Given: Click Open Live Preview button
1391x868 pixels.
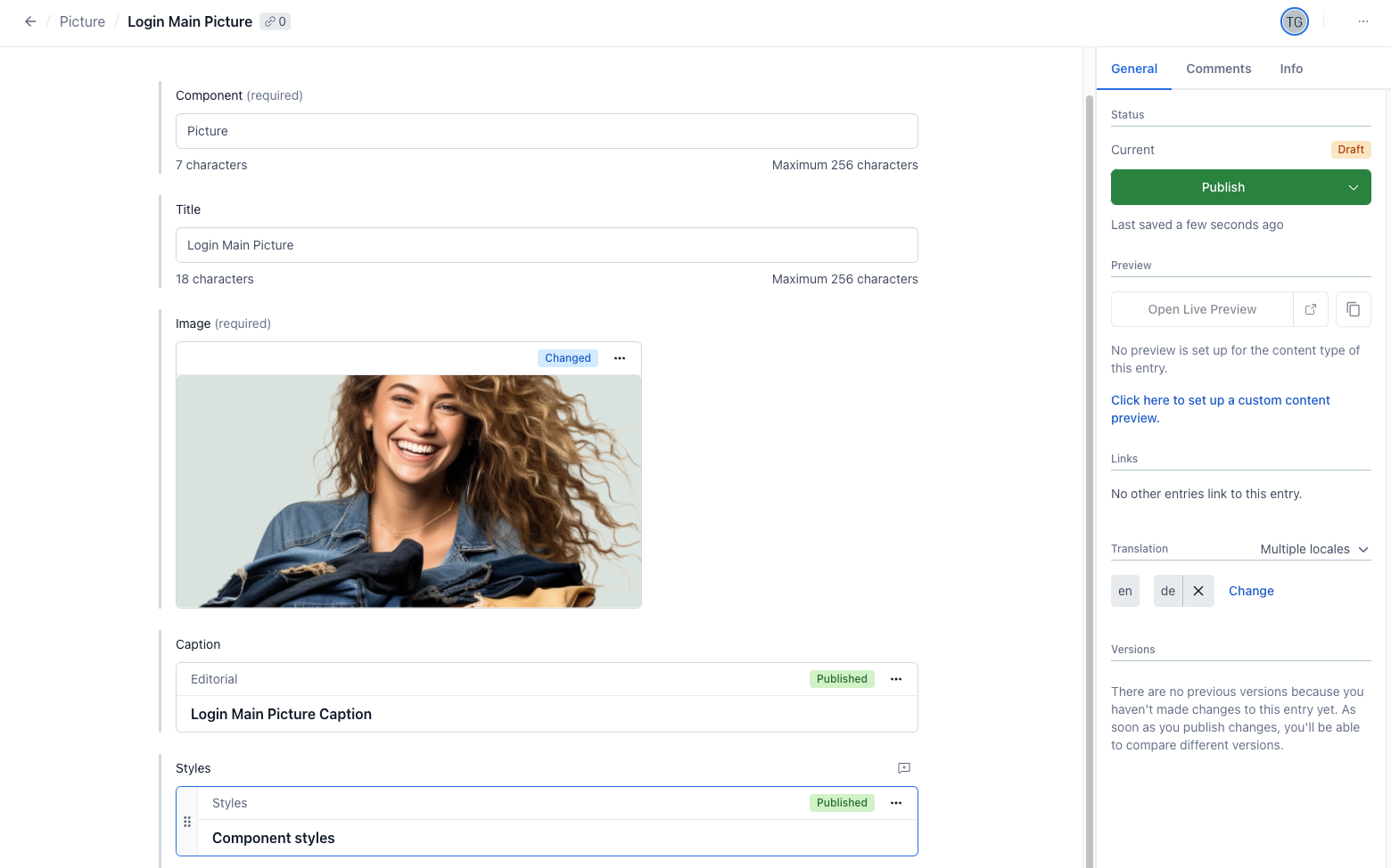Looking at the screenshot, I should click(x=1202, y=309).
